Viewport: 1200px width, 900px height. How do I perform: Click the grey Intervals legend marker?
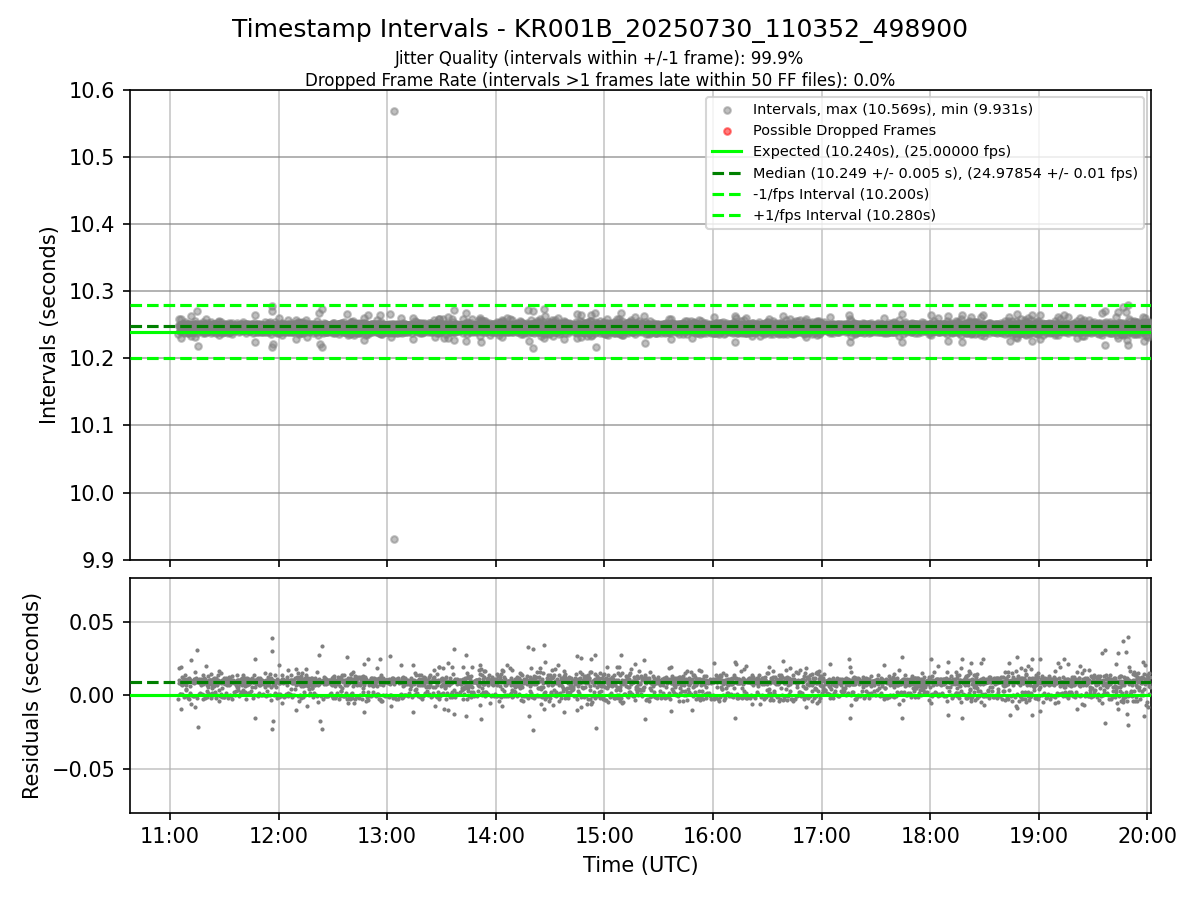click(727, 110)
